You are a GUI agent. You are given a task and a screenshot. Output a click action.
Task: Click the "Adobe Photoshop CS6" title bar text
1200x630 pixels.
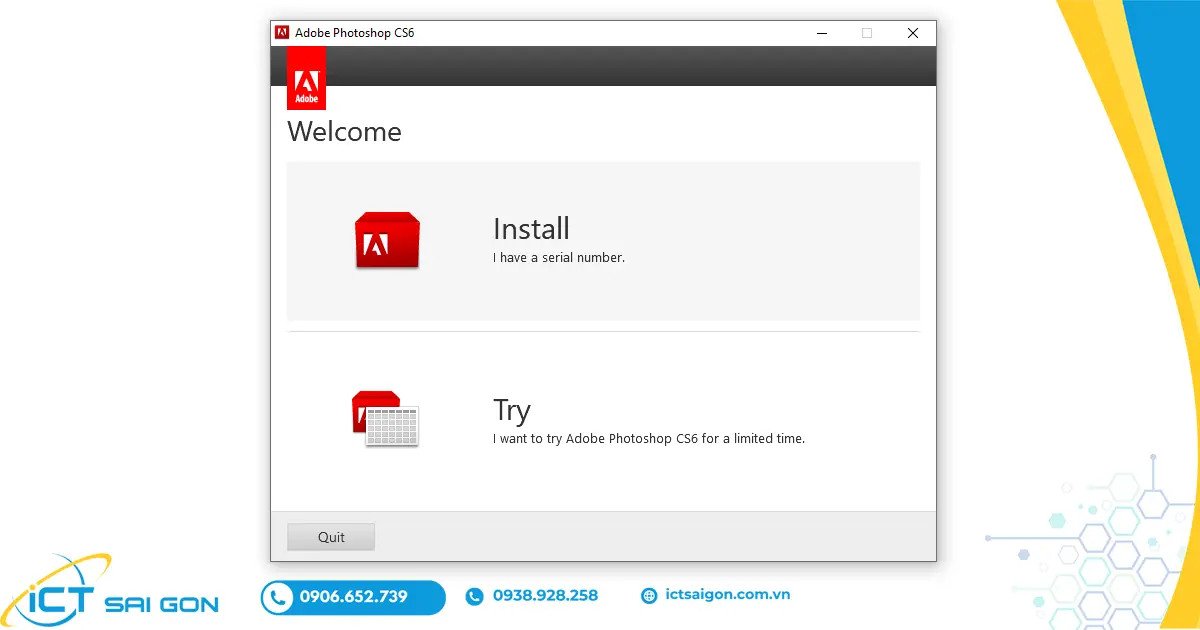tap(354, 33)
